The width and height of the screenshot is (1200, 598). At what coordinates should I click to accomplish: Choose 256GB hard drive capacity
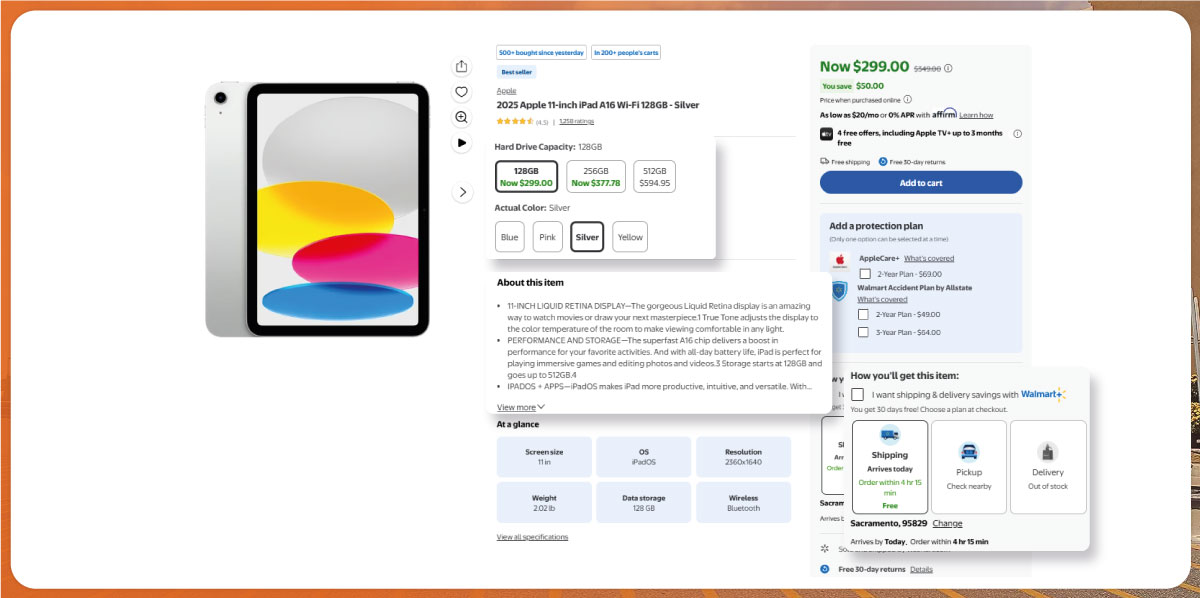[x=596, y=177]
